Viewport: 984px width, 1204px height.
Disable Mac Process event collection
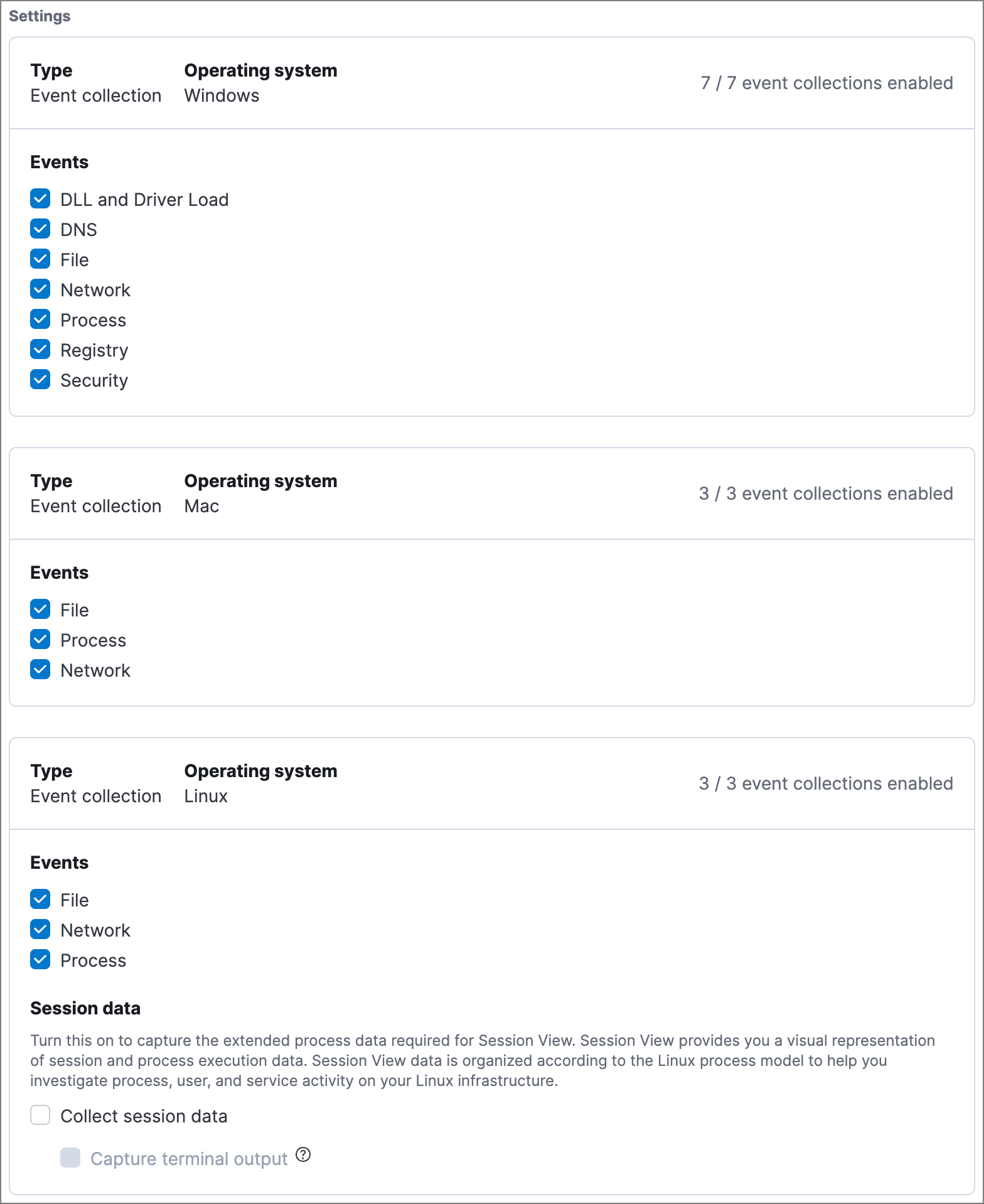(x=40, y=640)
